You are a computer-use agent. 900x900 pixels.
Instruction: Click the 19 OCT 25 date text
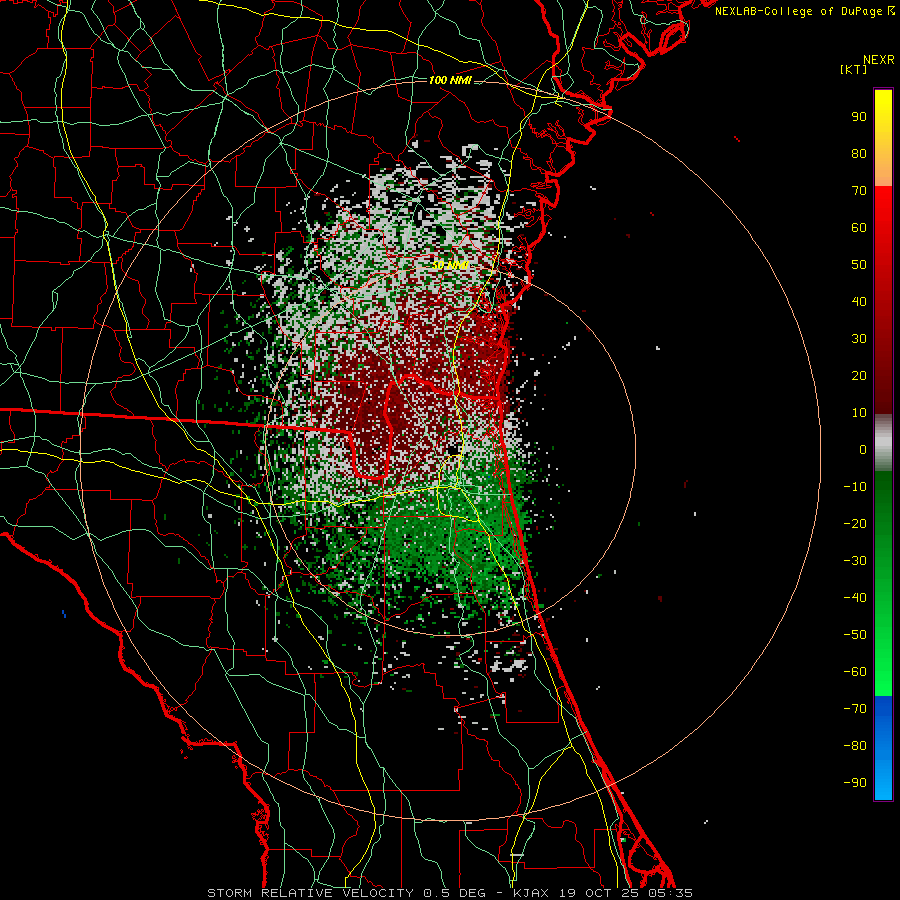coord(599,893)
